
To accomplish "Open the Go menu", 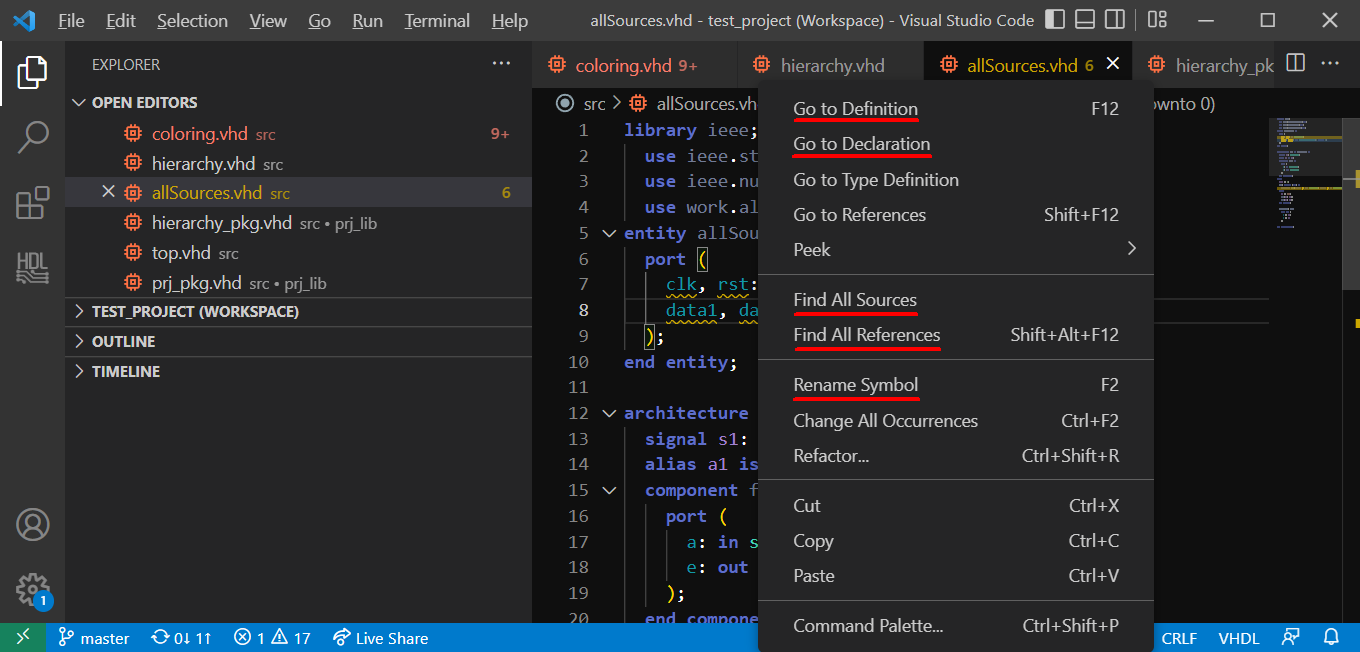I will point(320,20).
